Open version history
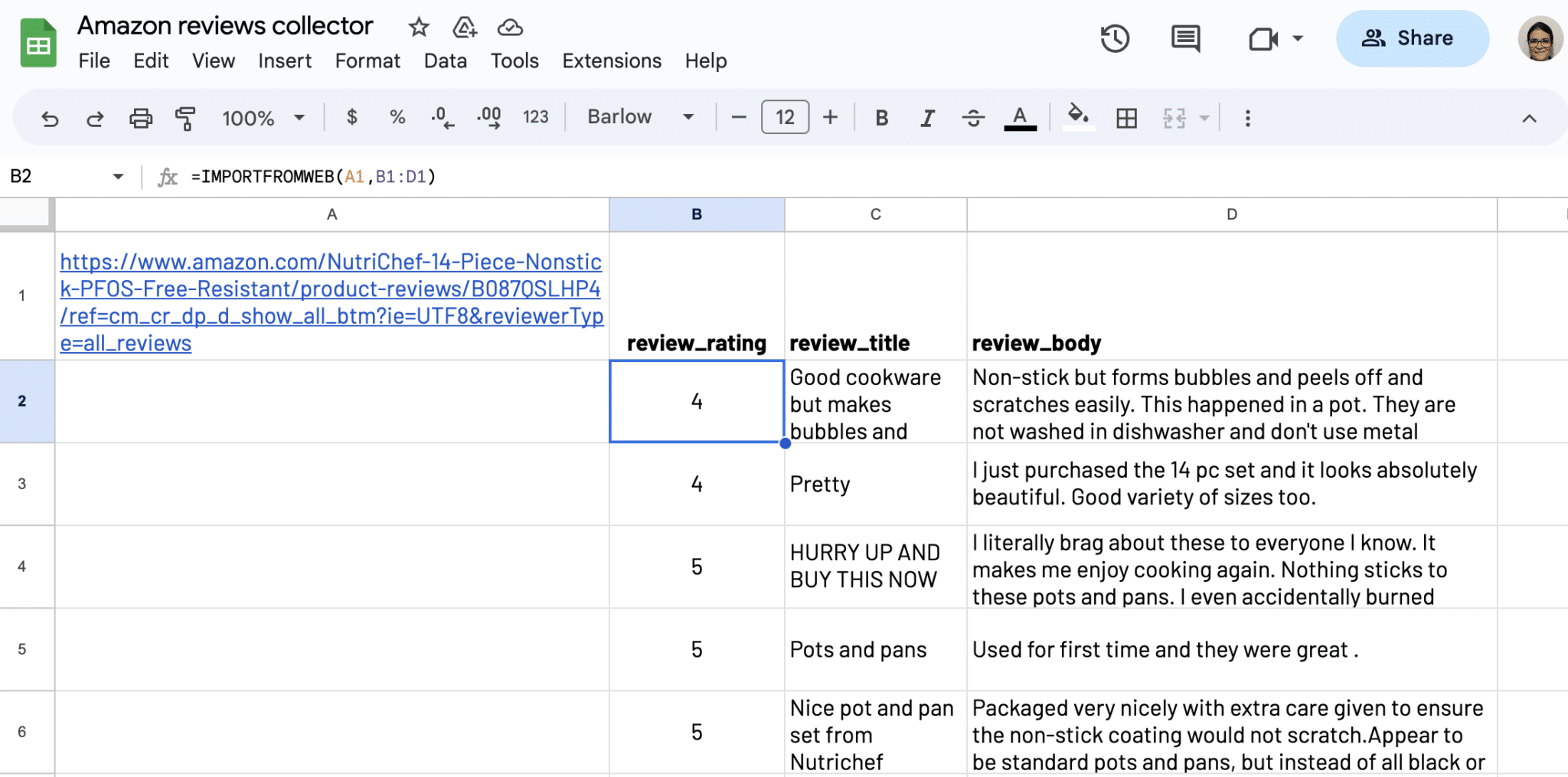The image size is (1568, 777). coord(1116,38)
